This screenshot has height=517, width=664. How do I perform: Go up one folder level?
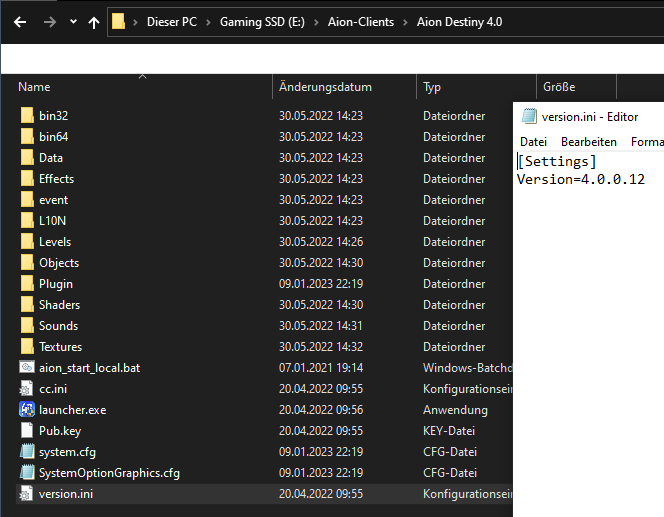coord(94,22)
